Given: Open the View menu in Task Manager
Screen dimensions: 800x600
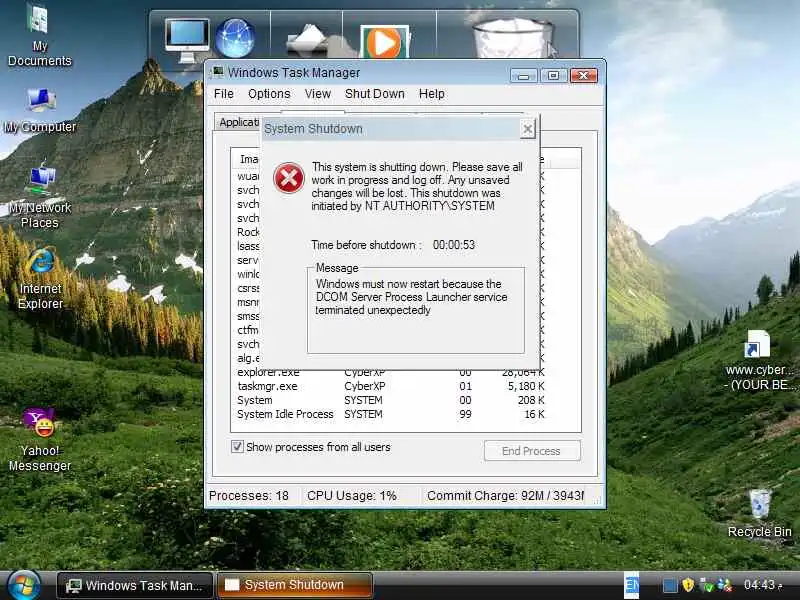Looking at the screenshot, I should point(317,94).
